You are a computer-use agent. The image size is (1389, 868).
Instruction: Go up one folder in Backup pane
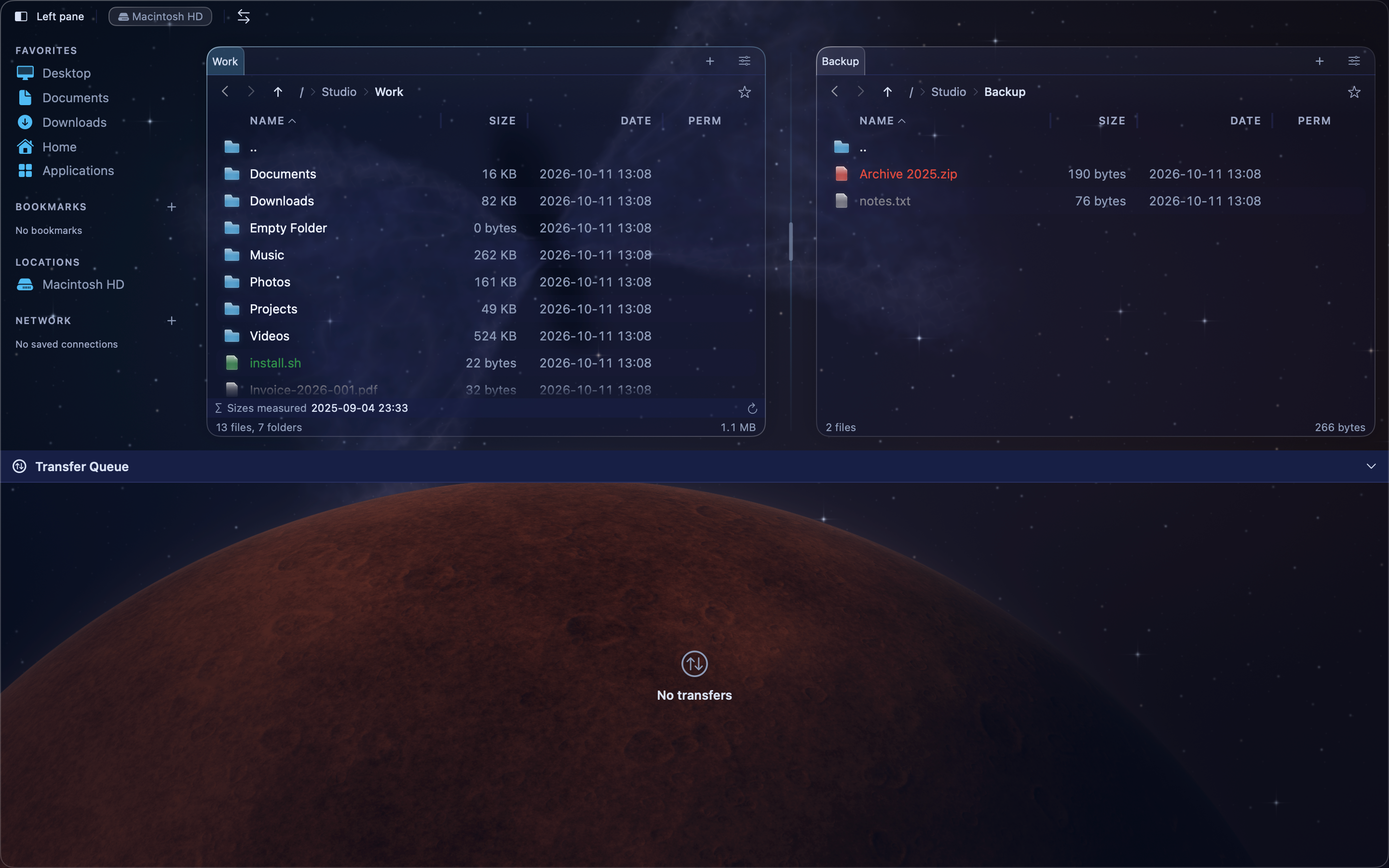[x=887, y=92]
